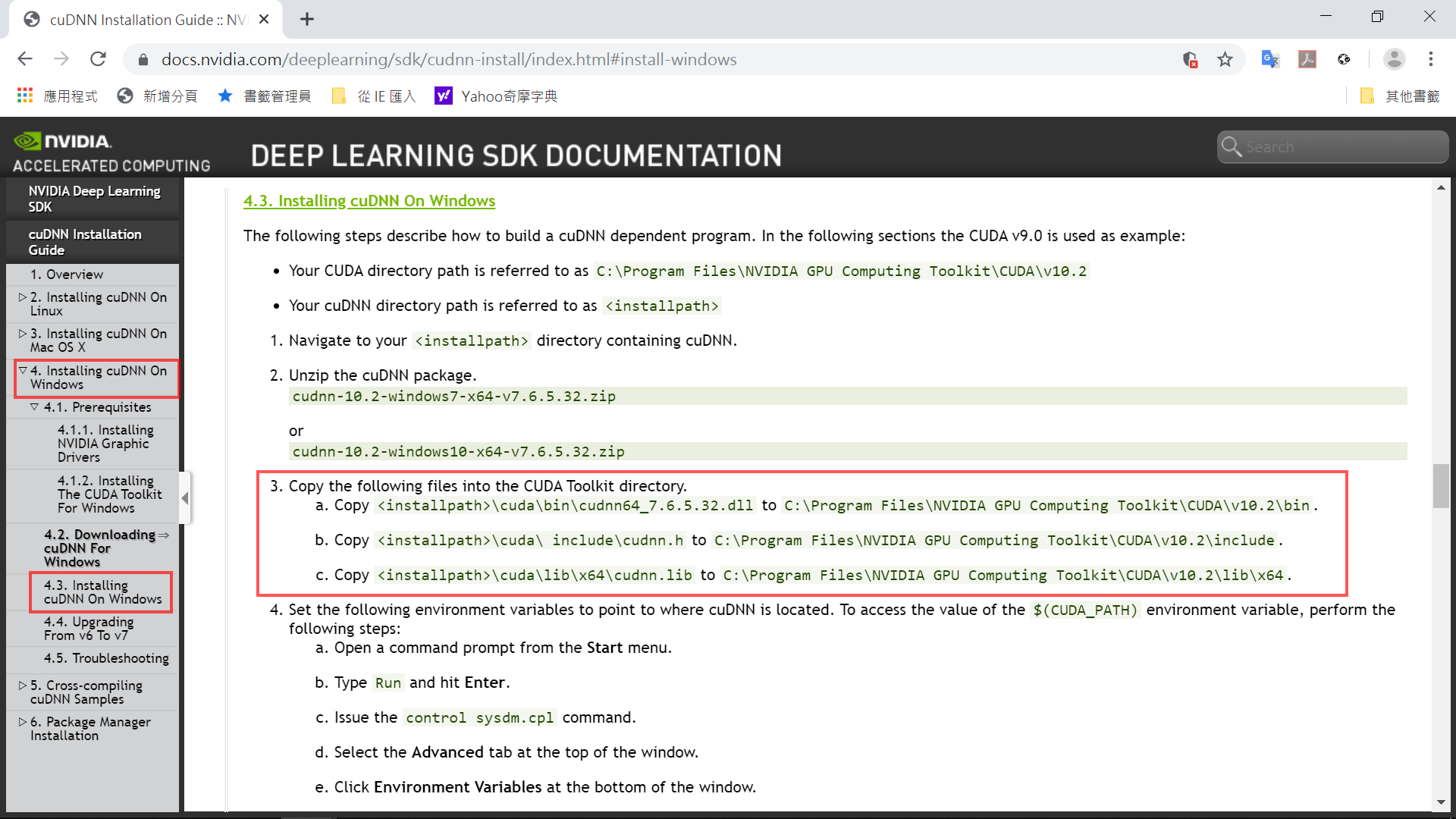This screenshot has width=1456, height=819.
Task: Open the Yahoo奇摩字典 bookmark
Action: pos(496,96)
